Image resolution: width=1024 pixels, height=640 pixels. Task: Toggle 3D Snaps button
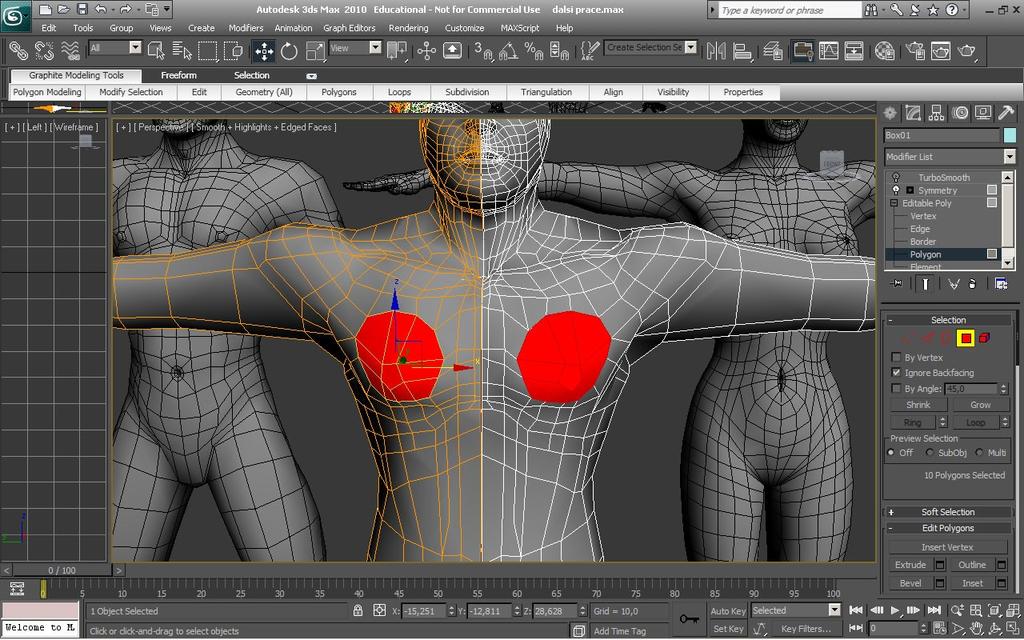[483, 51]
